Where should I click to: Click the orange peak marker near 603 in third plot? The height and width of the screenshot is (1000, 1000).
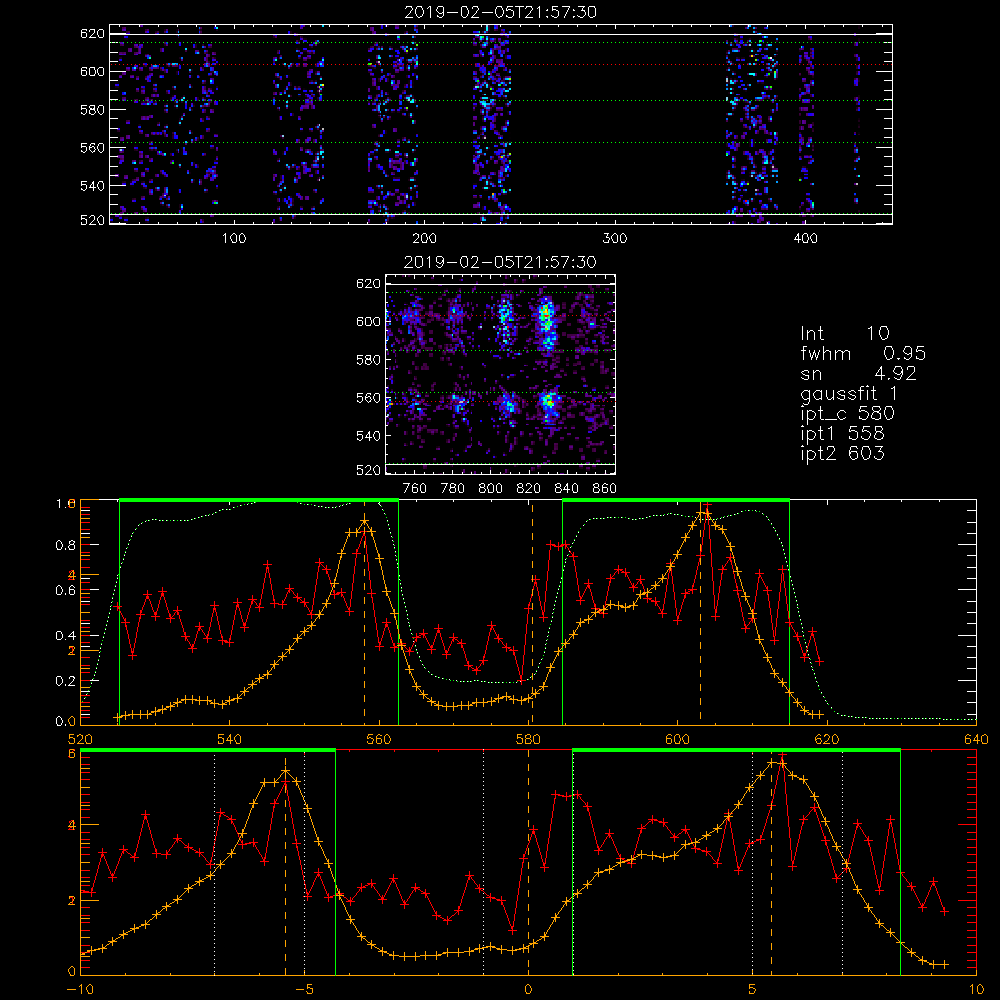(x=700, y=512)
